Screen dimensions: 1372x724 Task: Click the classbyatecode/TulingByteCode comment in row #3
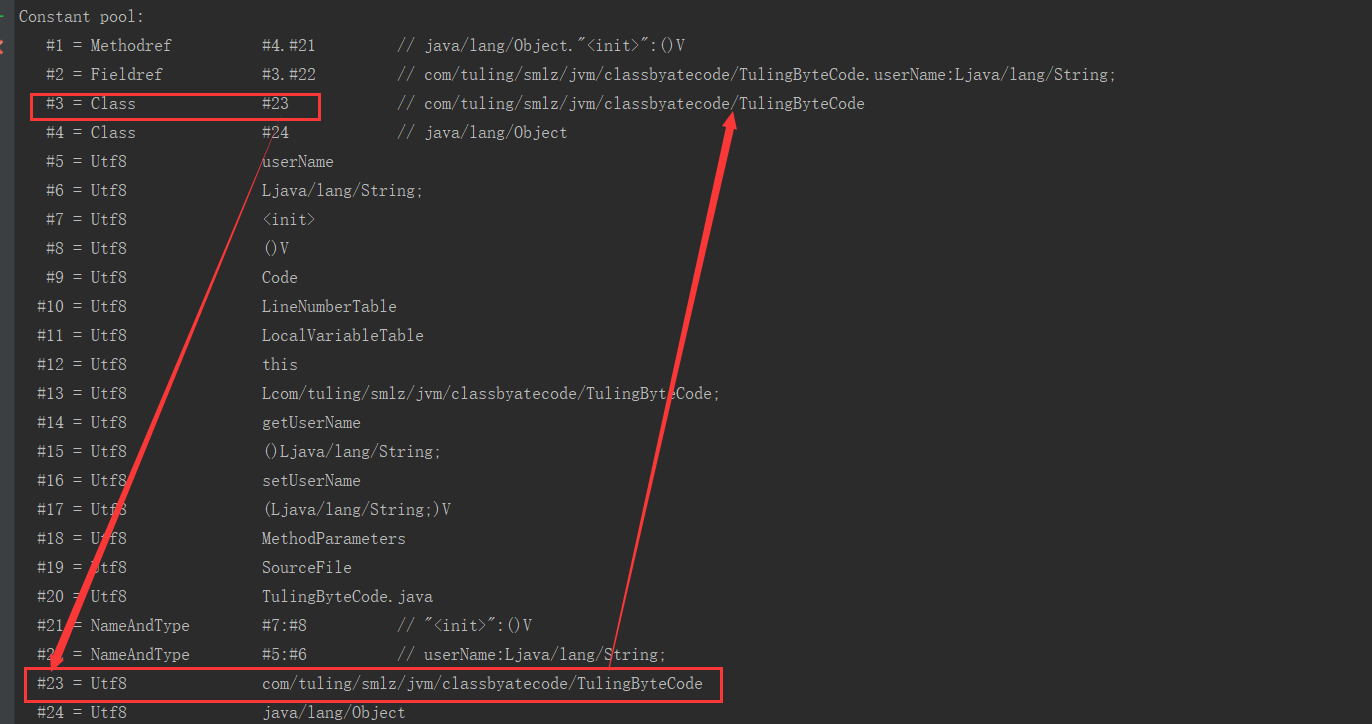click(x=631, y=103)
